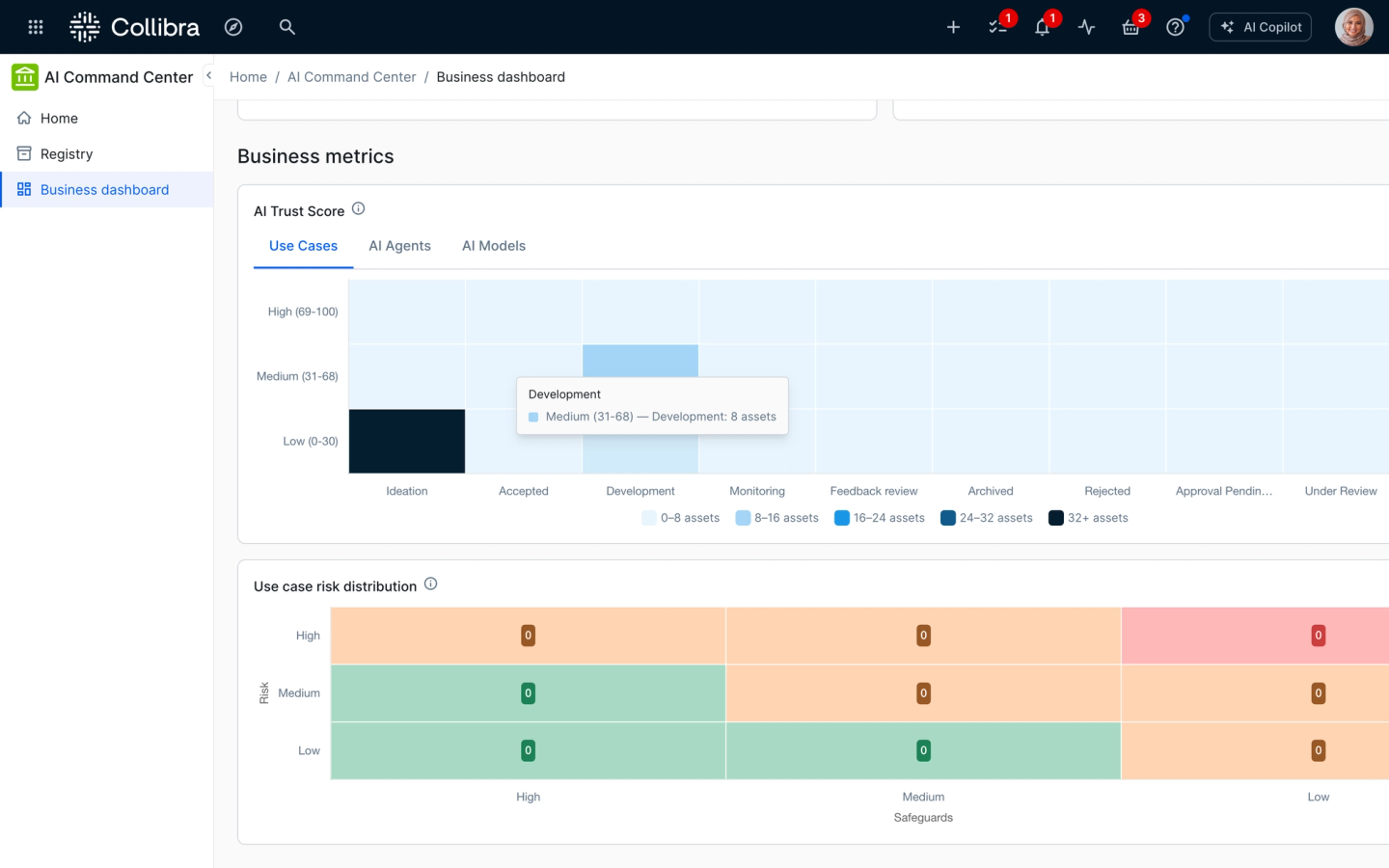
Task: Show AI Trust Score info tooltip
Action: click(x=358, y=208)
